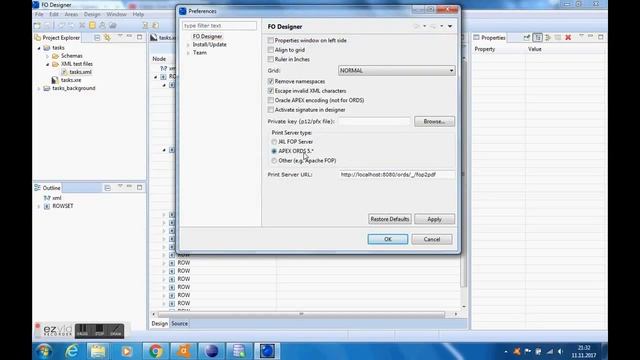The image size is (640, 360).
Task: Enable Properties window on left side checkbox
Action: point(271,40)
